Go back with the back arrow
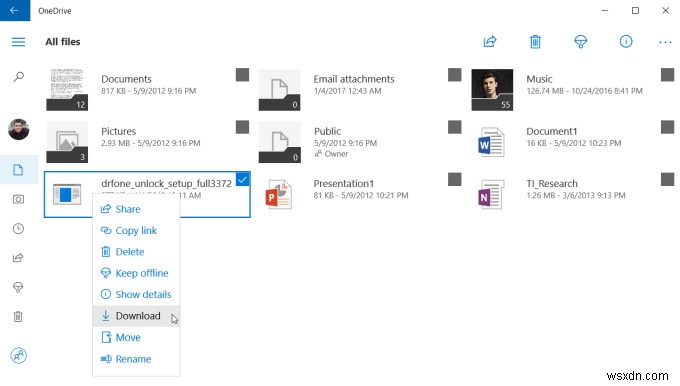Viewport: 680px width, 386px height. (15, 10)
